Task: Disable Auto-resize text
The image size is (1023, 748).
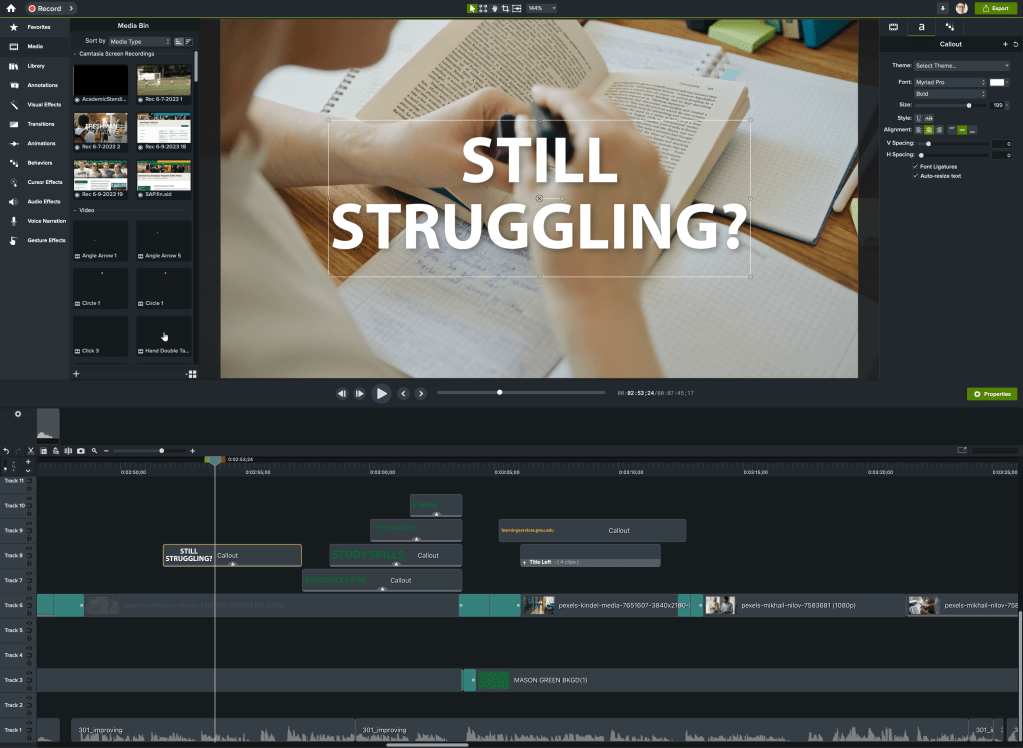Action: pyautogui.click(x=915, y=177)
